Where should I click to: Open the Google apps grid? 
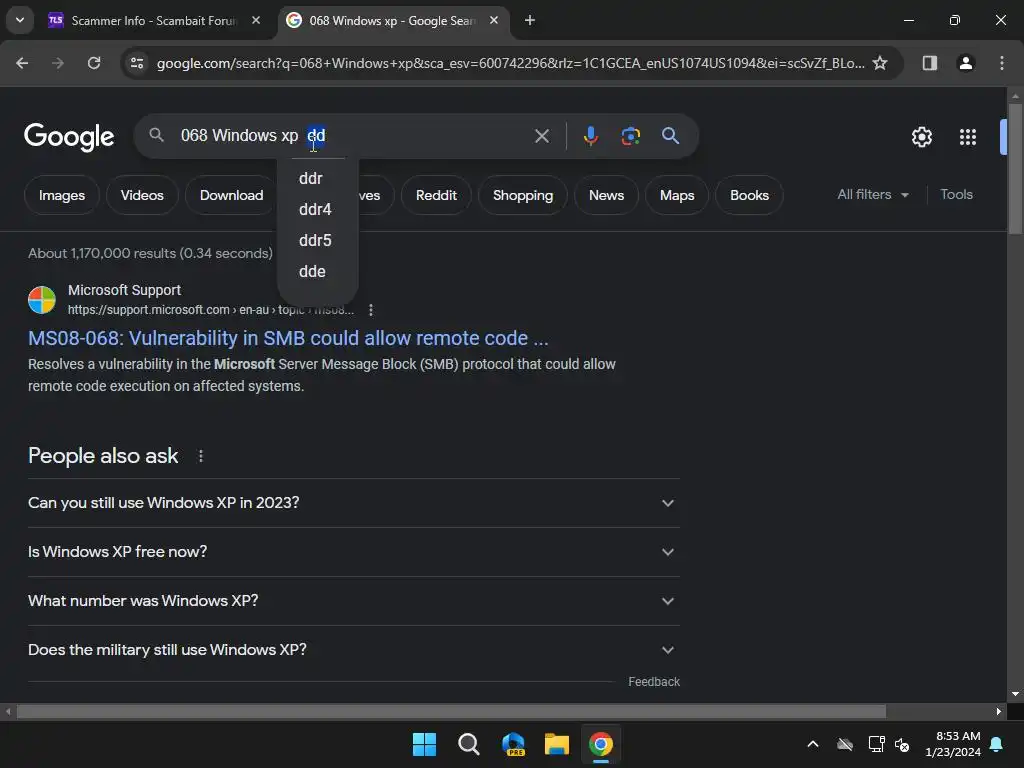pos(968,137)
